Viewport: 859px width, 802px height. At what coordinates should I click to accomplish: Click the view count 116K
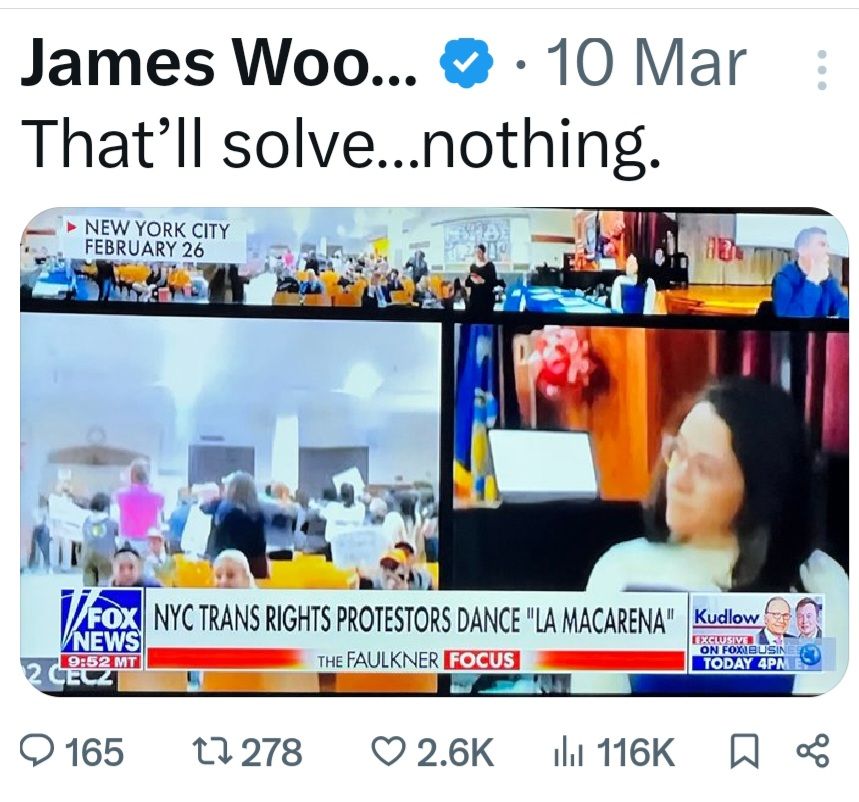click(x=636, y=752)
